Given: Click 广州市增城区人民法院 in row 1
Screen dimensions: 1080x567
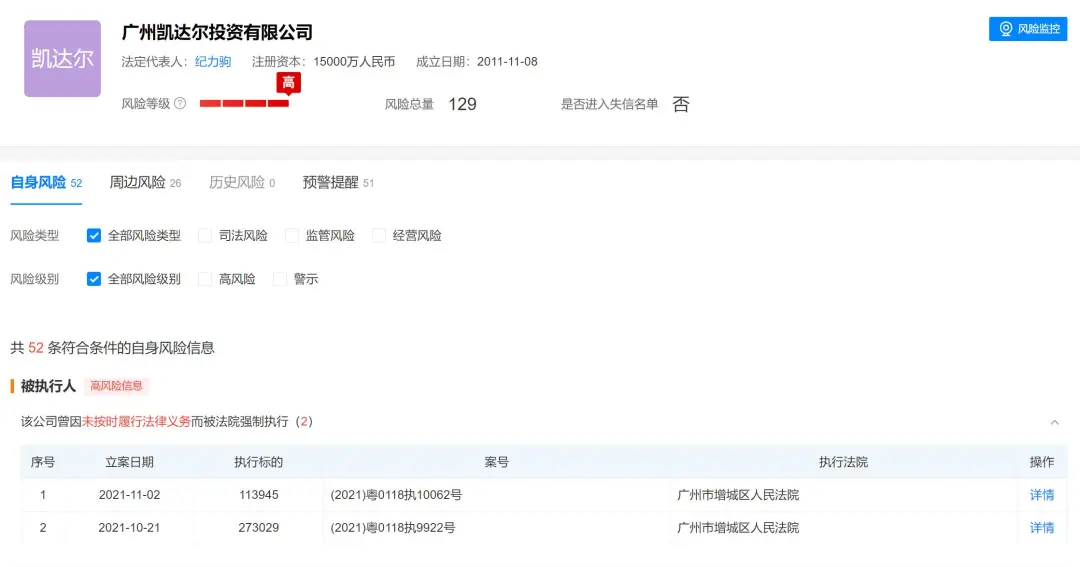Looking at the screenshot, I should point(738,495).
